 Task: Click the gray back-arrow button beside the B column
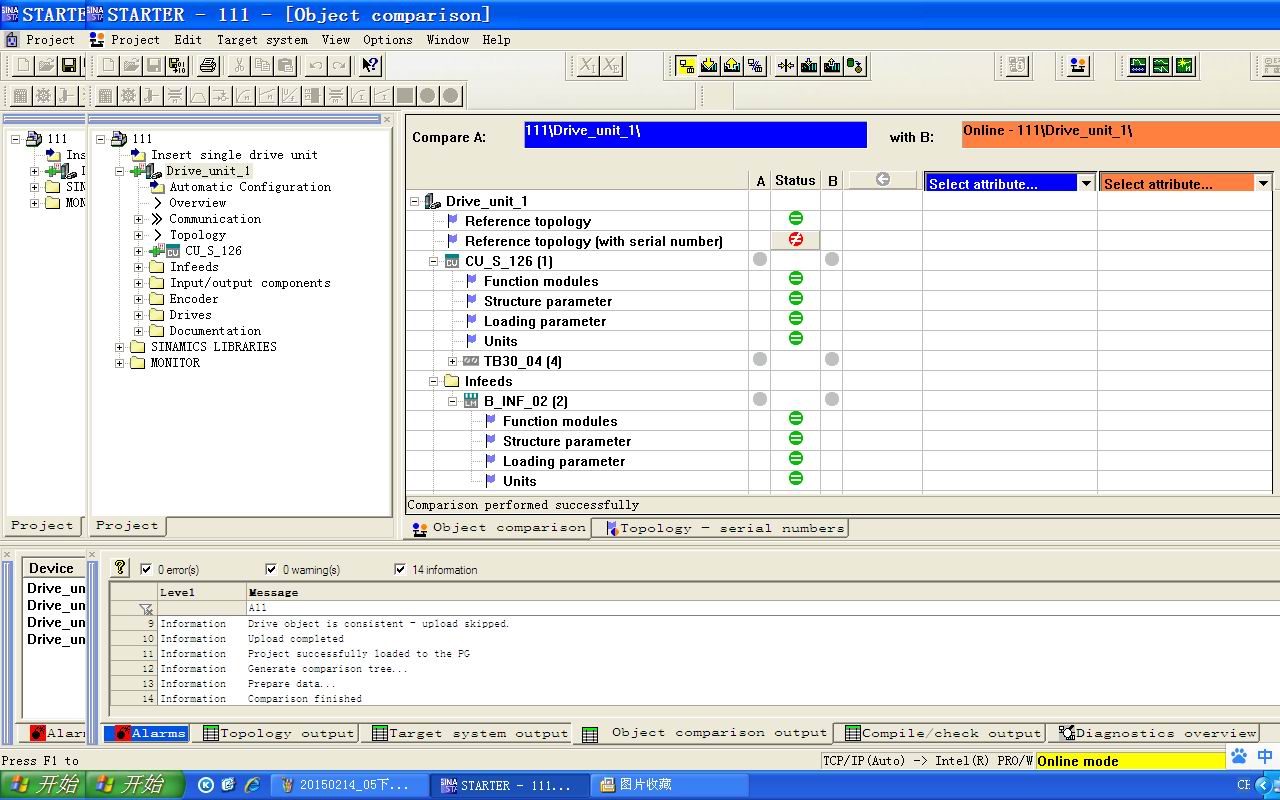[883, 180]
